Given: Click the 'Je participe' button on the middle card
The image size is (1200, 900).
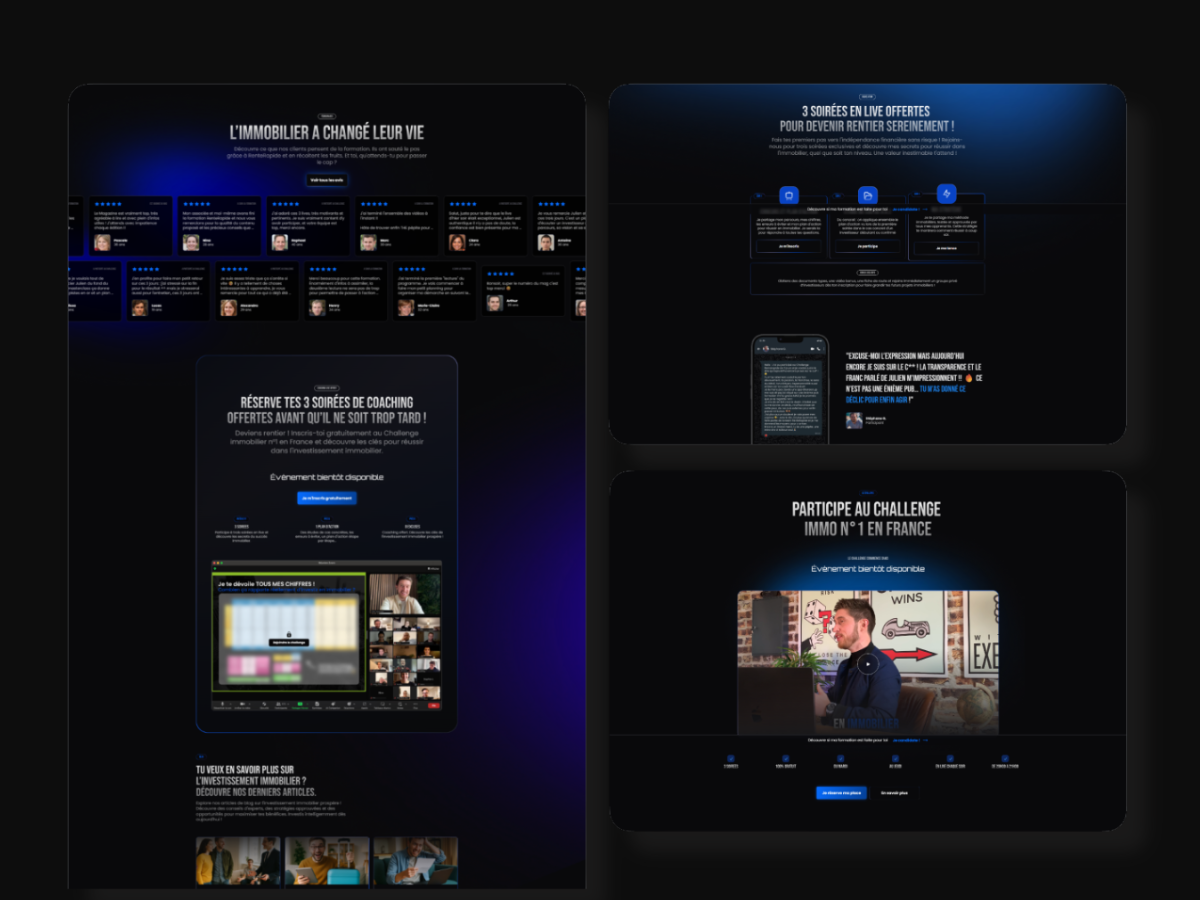Looking at the screenshot, I should (x=868, y=246).
